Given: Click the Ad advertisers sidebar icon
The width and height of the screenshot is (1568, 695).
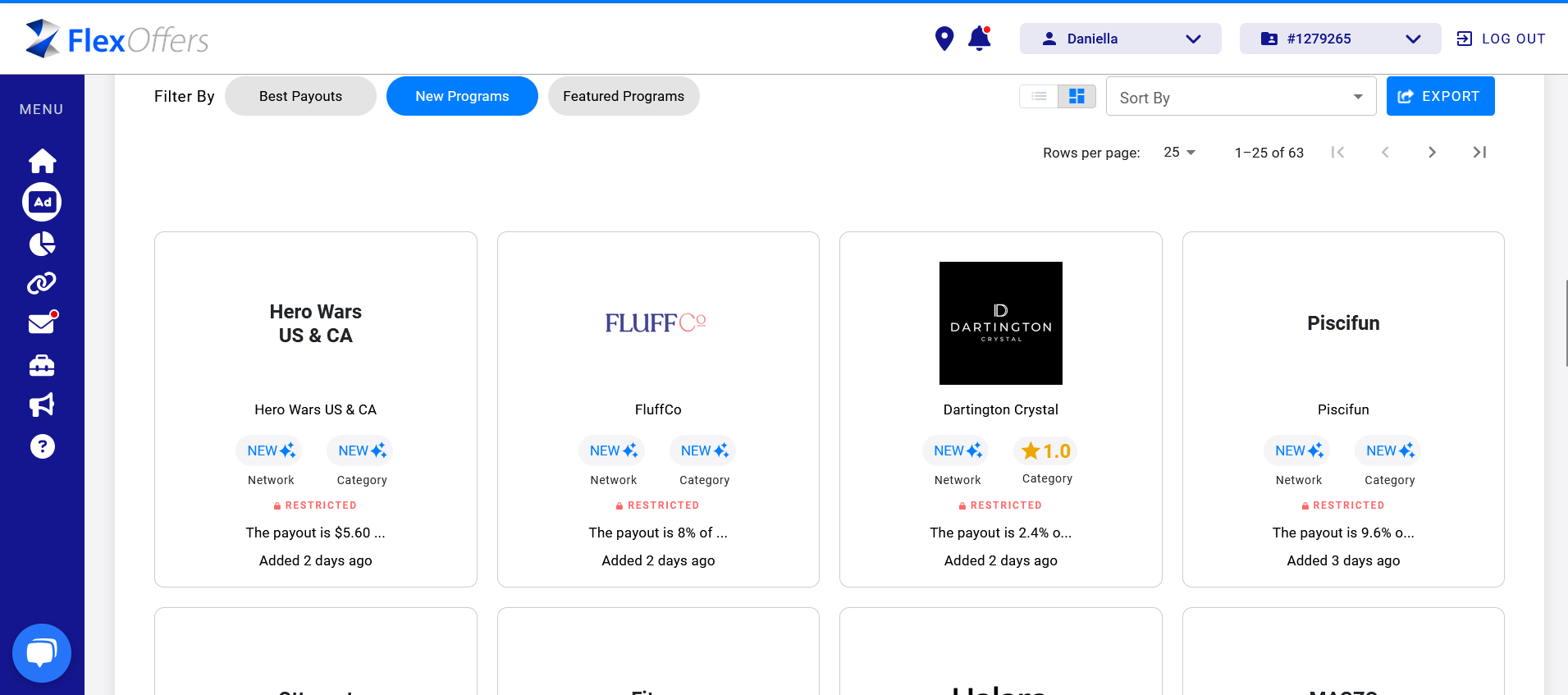Looking at the screenshot, I should click(42, 202).
